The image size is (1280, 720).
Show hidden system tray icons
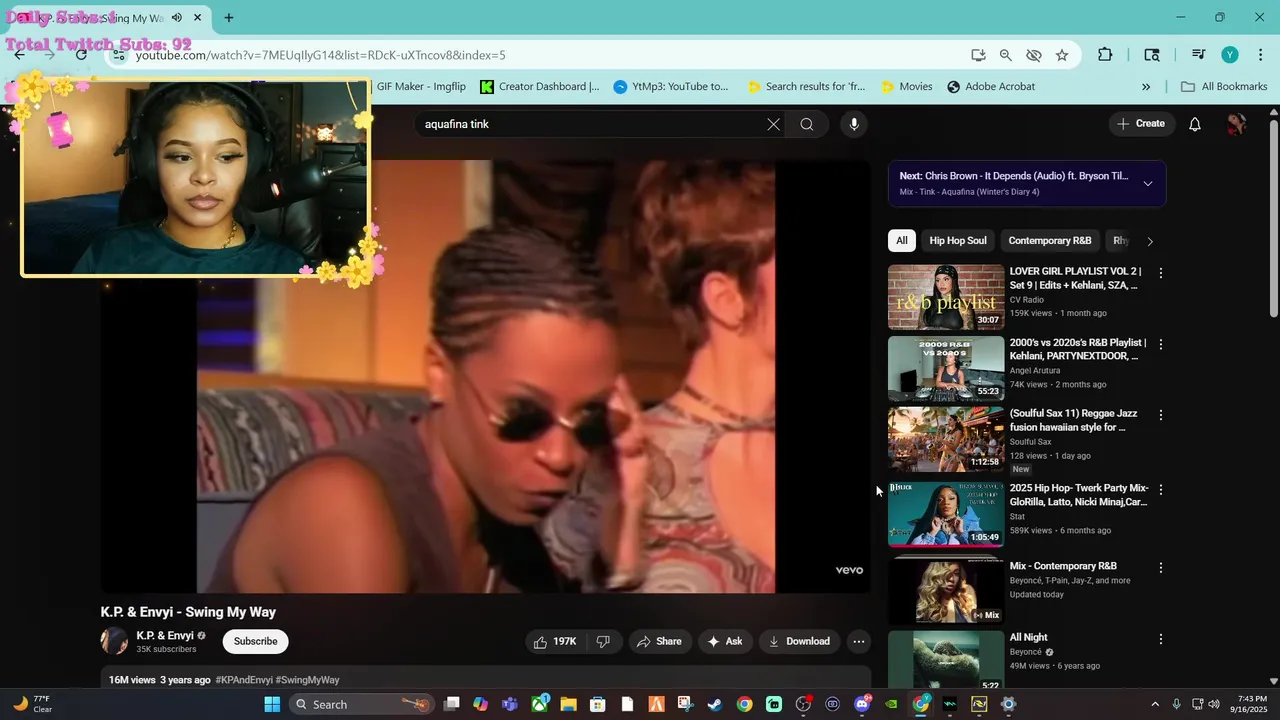pos(1155,704)
